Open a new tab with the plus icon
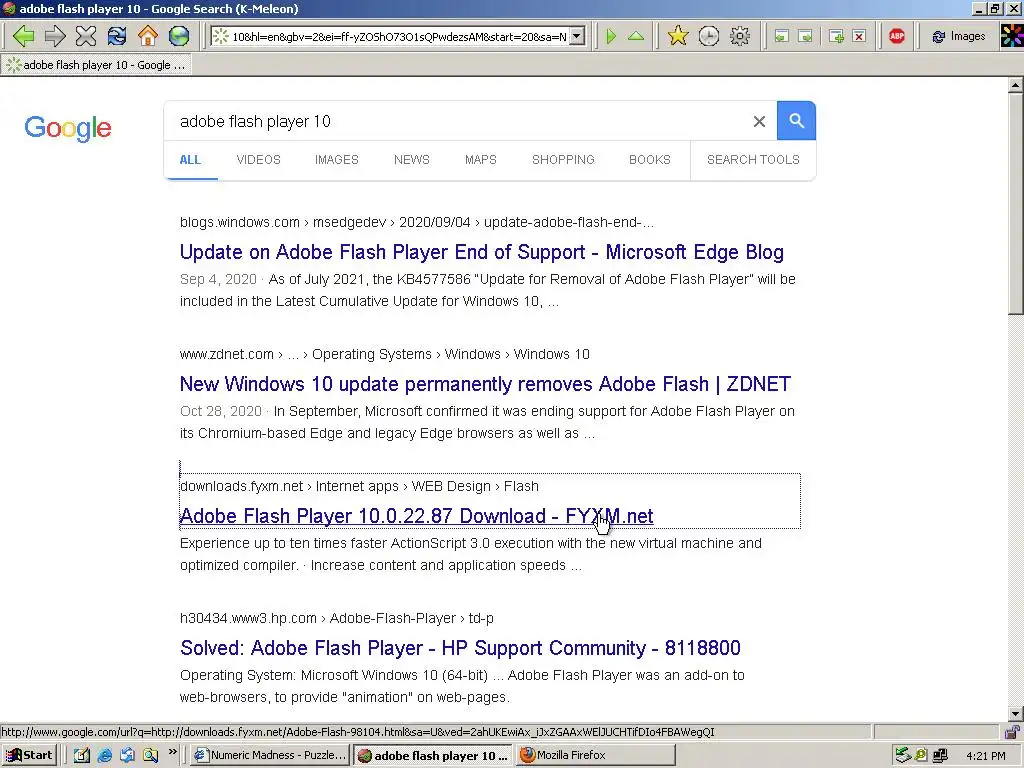 (x=836, y=36)
